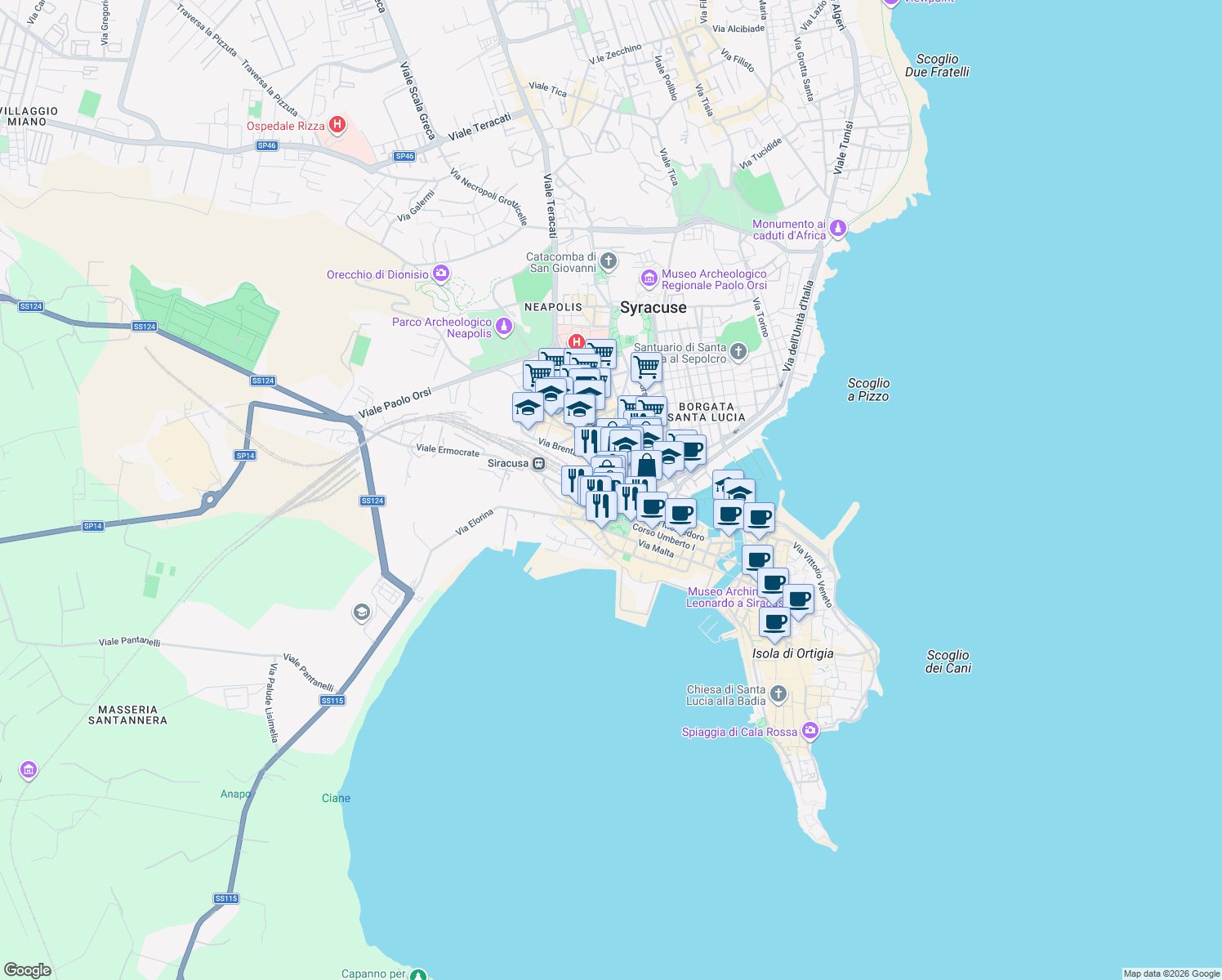Select the Santuario di Santa Maria al Sepolcro marker
Viewport: 1222px width, 980px height.
pyautogui.click(x=738, y=352)
